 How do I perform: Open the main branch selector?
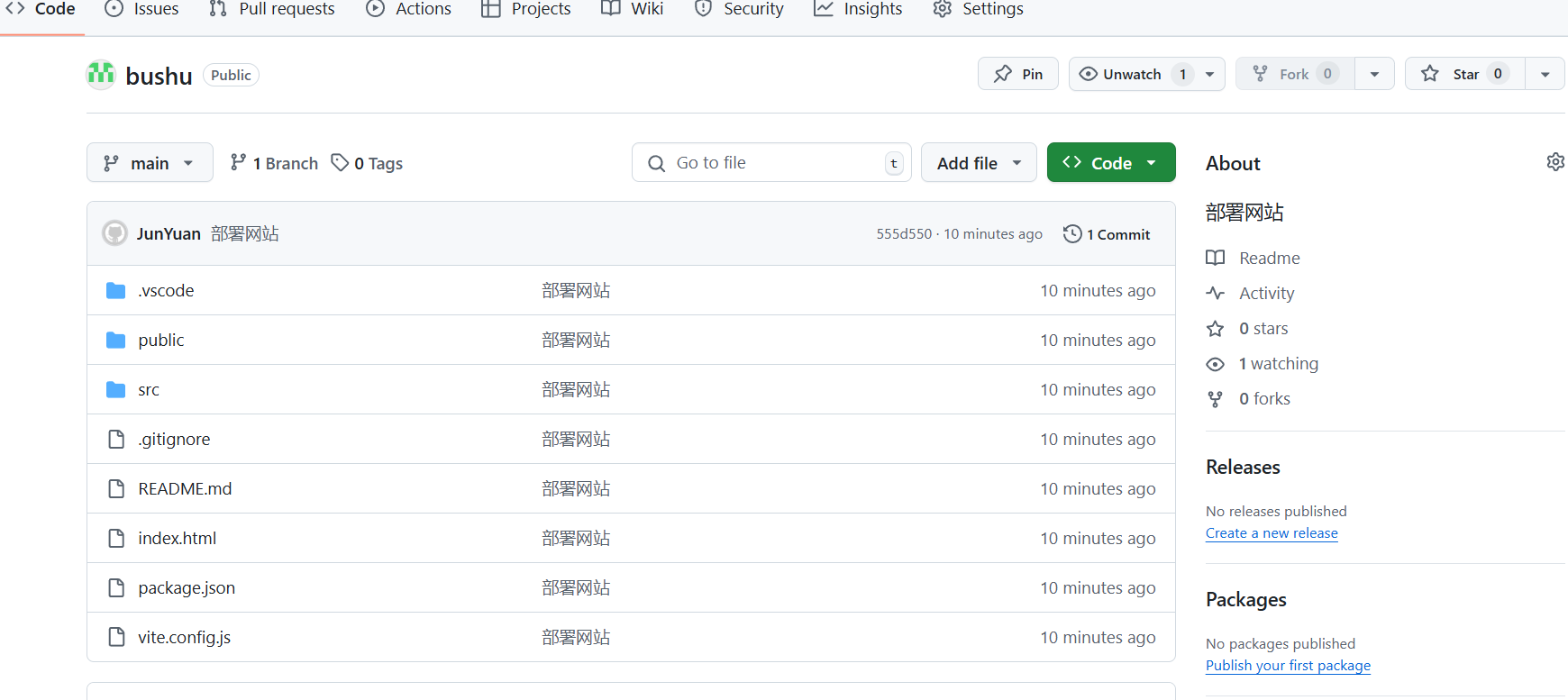150,163
